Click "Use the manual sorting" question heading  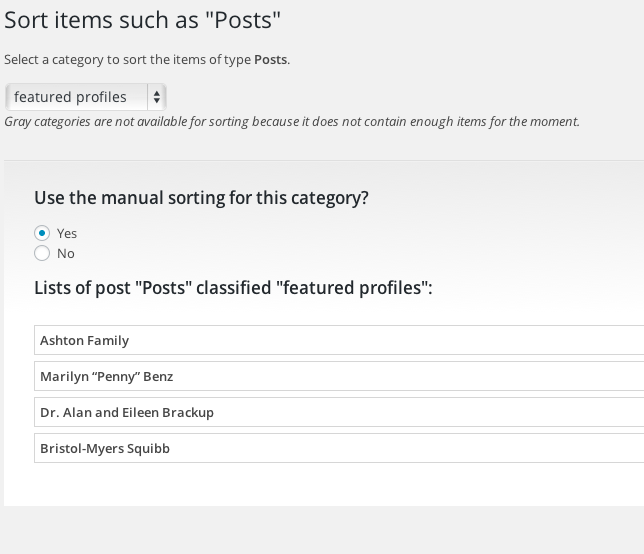point(201,198)
